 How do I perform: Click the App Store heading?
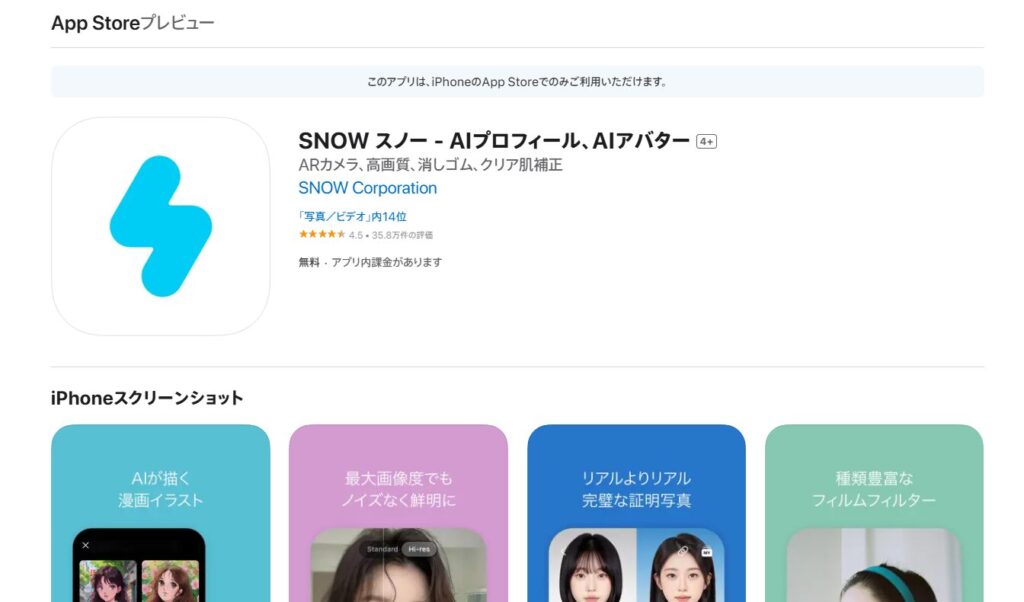point(95,23)
